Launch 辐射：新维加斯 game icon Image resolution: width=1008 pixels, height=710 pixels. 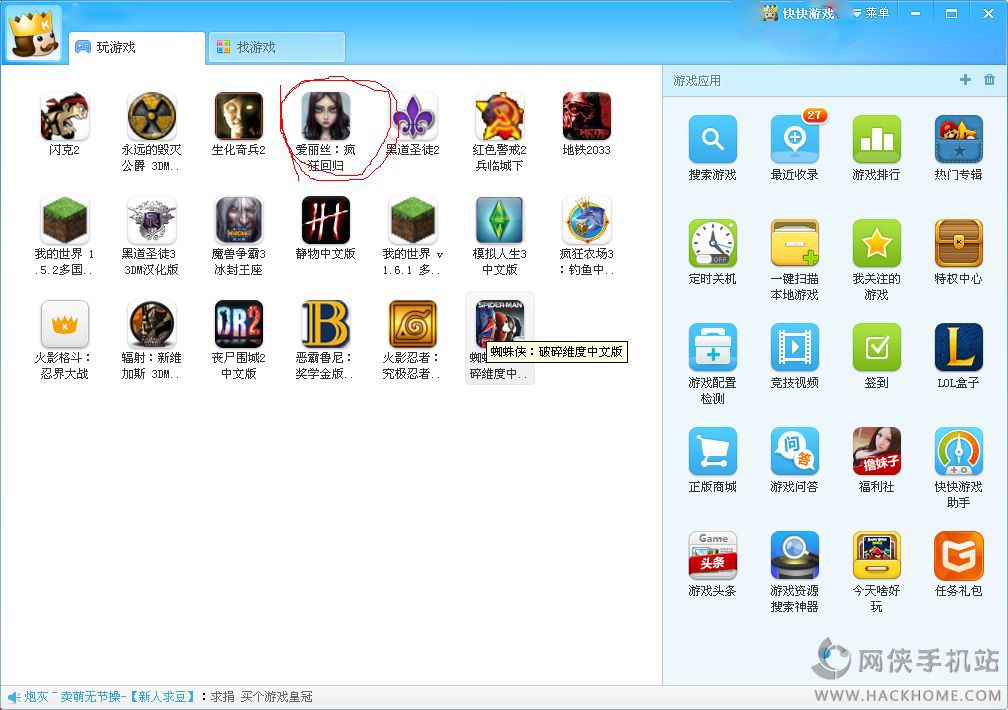[x=152, y=324]
